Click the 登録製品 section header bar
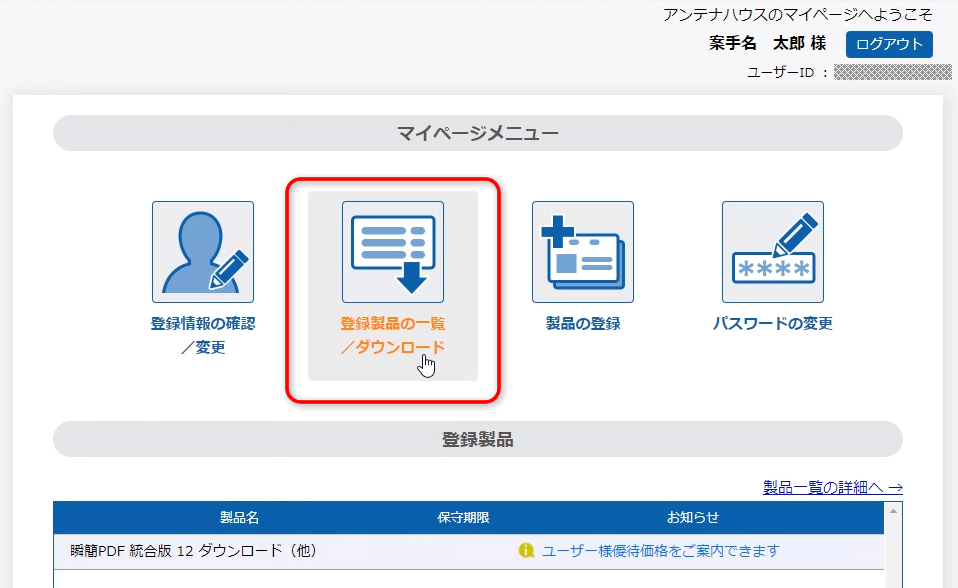This screenshot has height=588, width=958. coord(478,439)
